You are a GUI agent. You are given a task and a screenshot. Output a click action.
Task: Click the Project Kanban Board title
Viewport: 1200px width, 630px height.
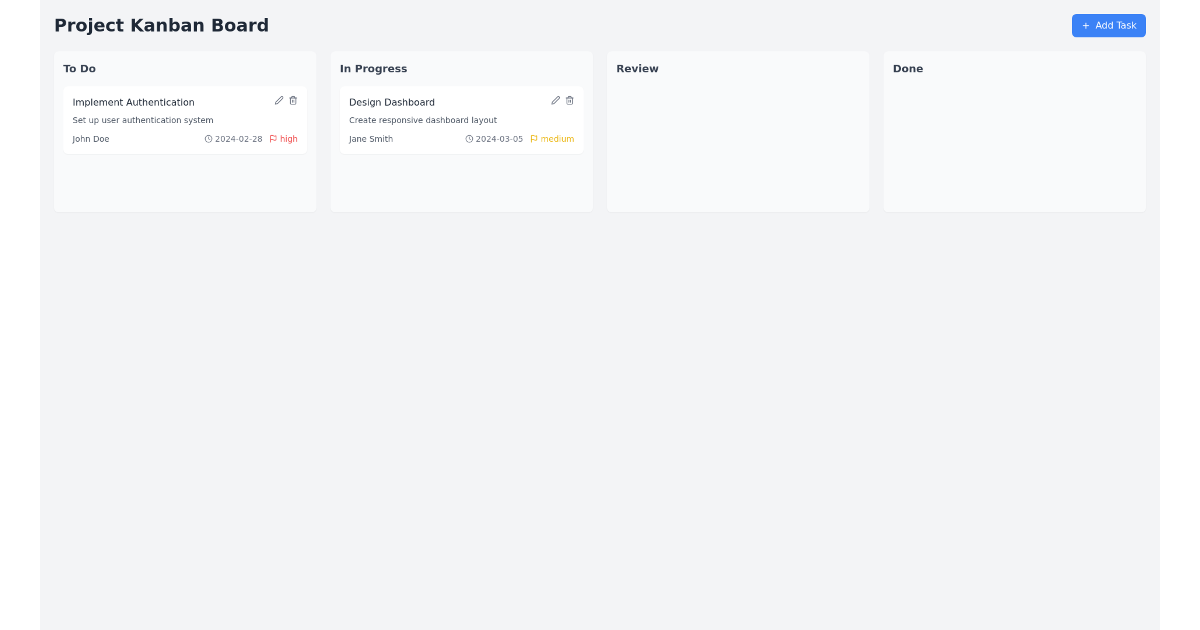point(163,25)
